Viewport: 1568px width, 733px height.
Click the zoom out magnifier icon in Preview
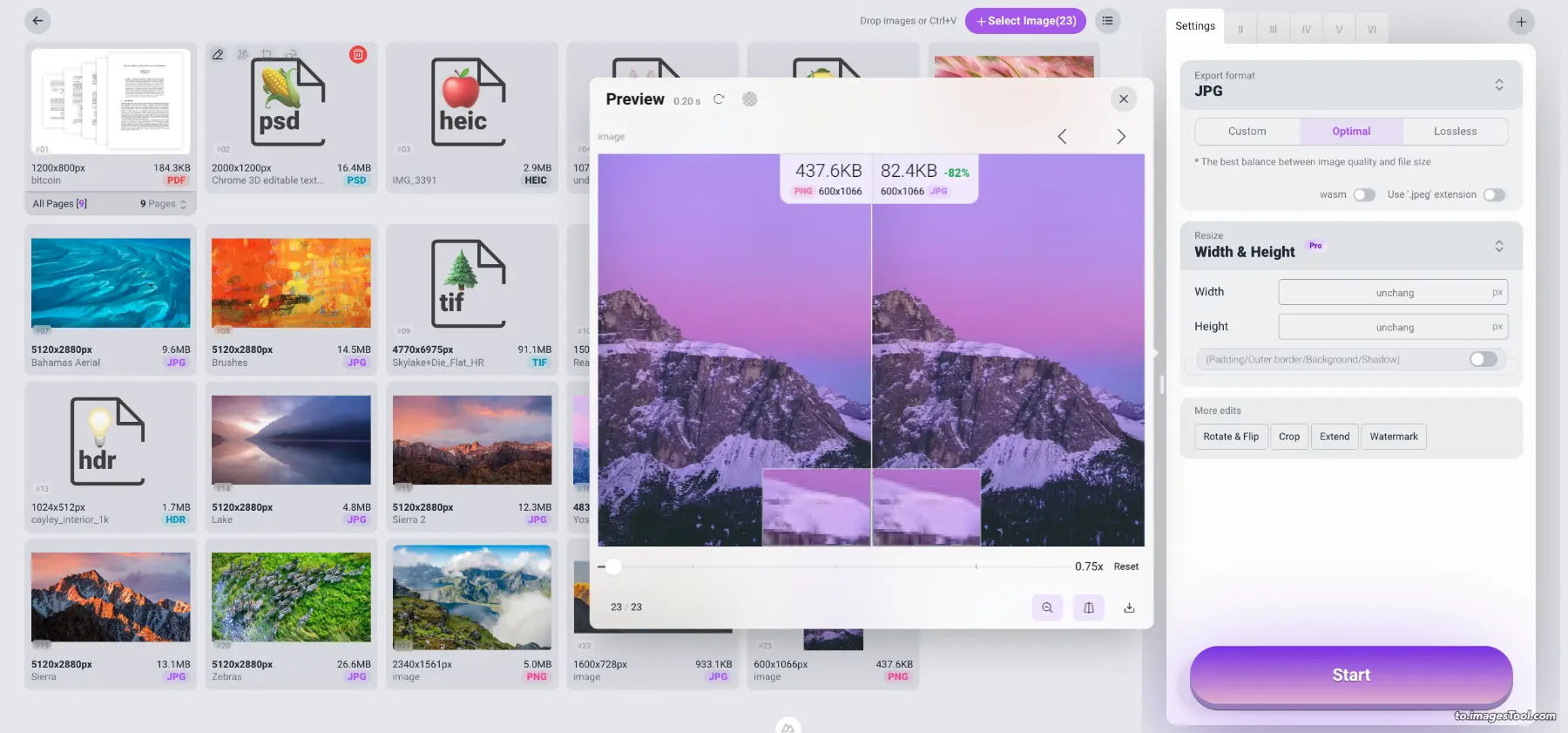pos(1047,607)
